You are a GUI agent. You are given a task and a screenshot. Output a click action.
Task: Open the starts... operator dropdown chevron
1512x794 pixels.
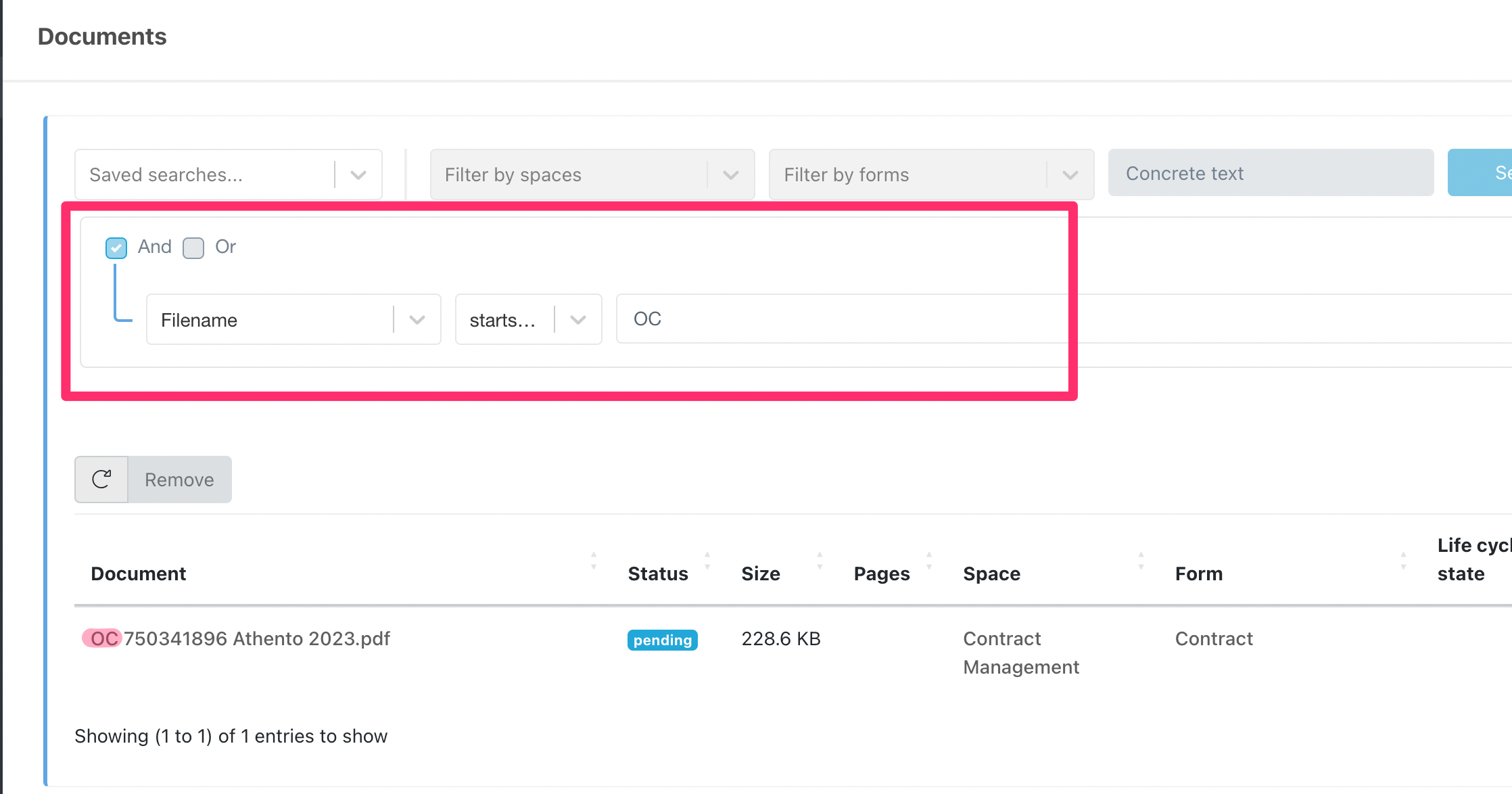pyautogui.click(x=578, y=320)
